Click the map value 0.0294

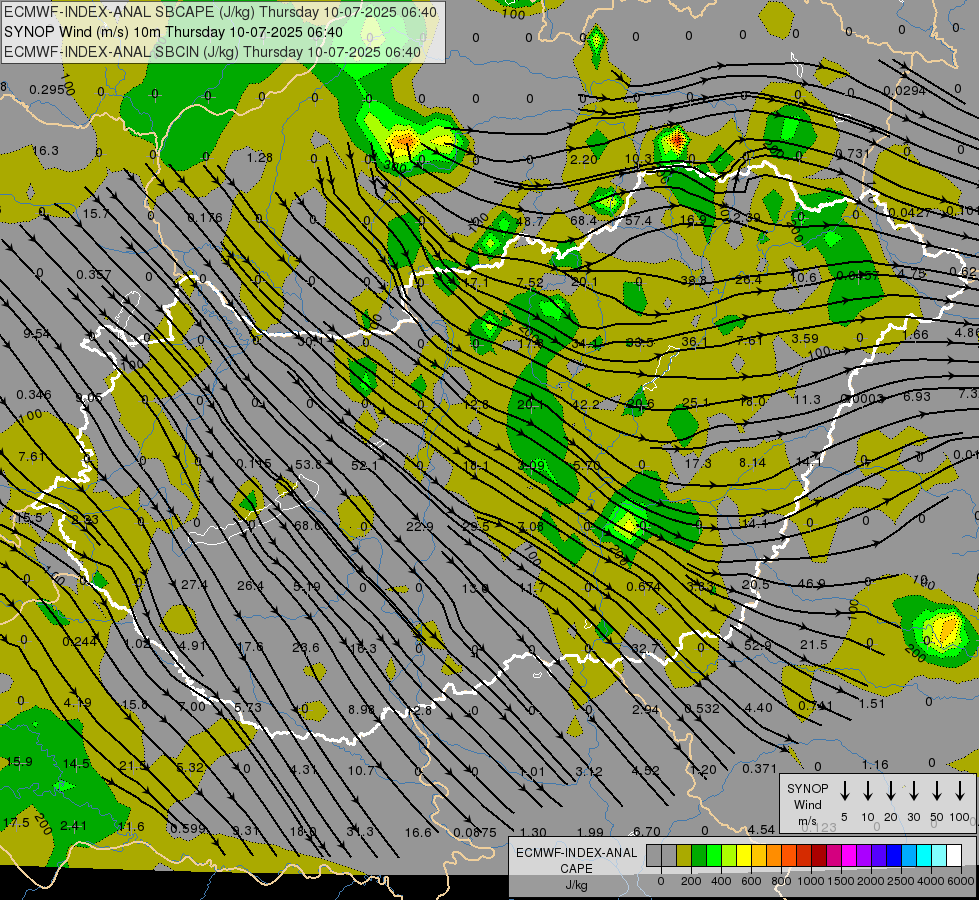click(x=904, y=91)
